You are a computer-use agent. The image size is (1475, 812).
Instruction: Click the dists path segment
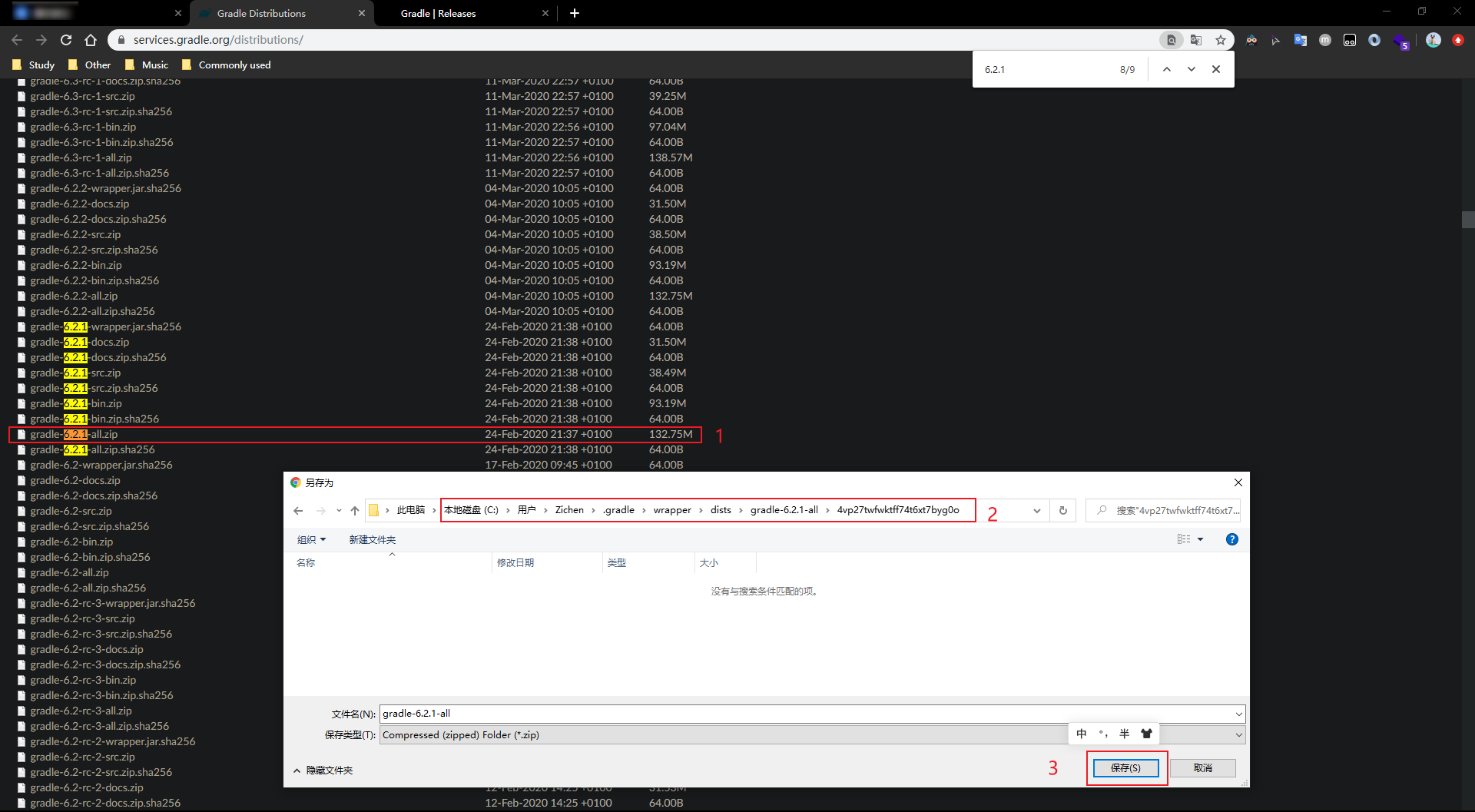(x=721, y=510)
